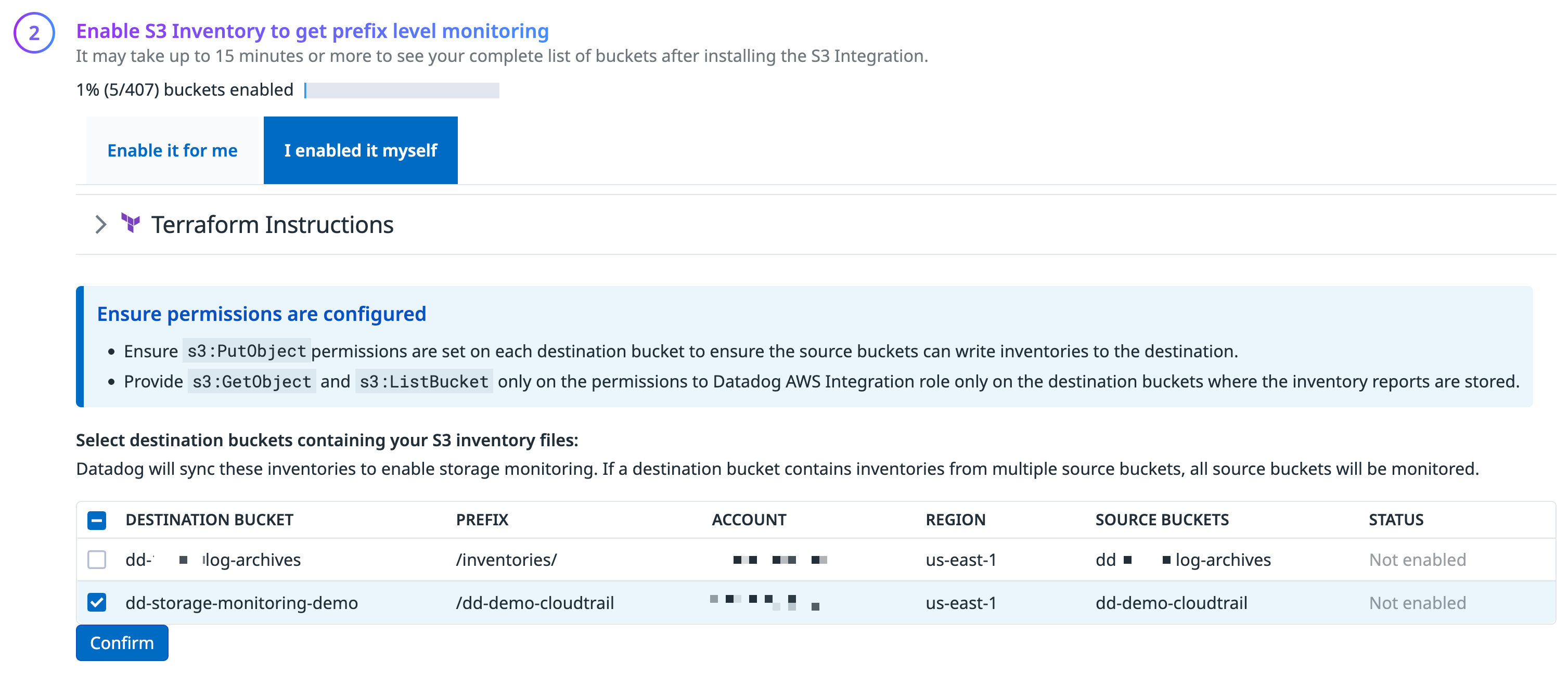Click the Status column header

tap(1396, 520)
